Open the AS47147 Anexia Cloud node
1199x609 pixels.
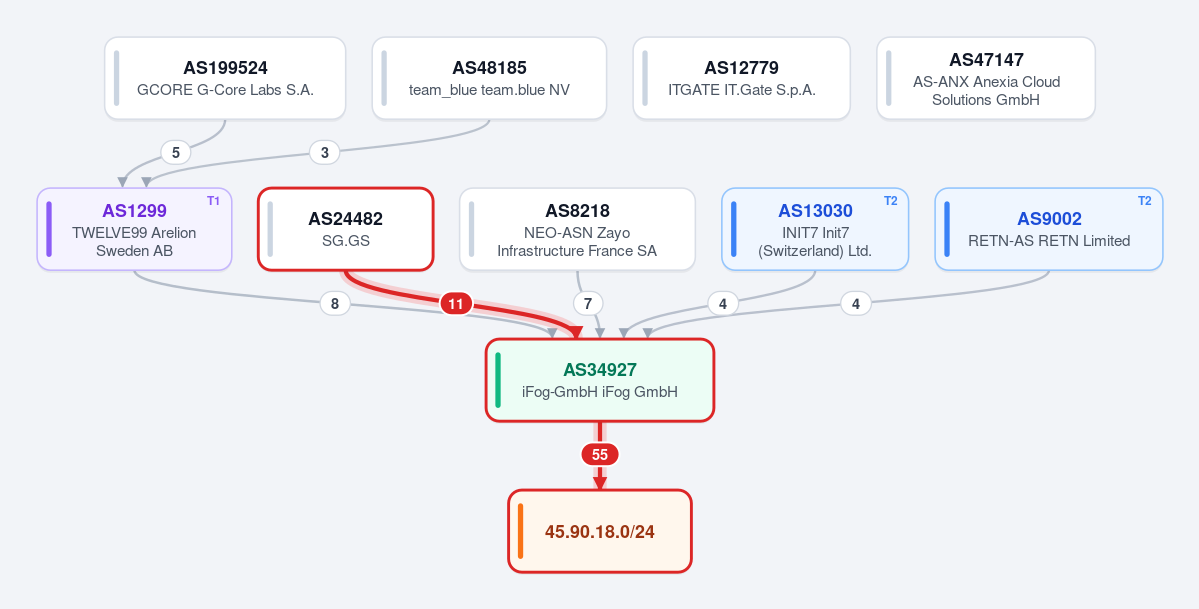986,78
